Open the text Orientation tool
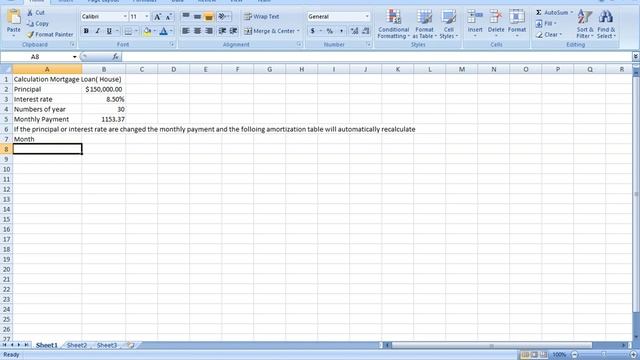 tap(224, 17)
